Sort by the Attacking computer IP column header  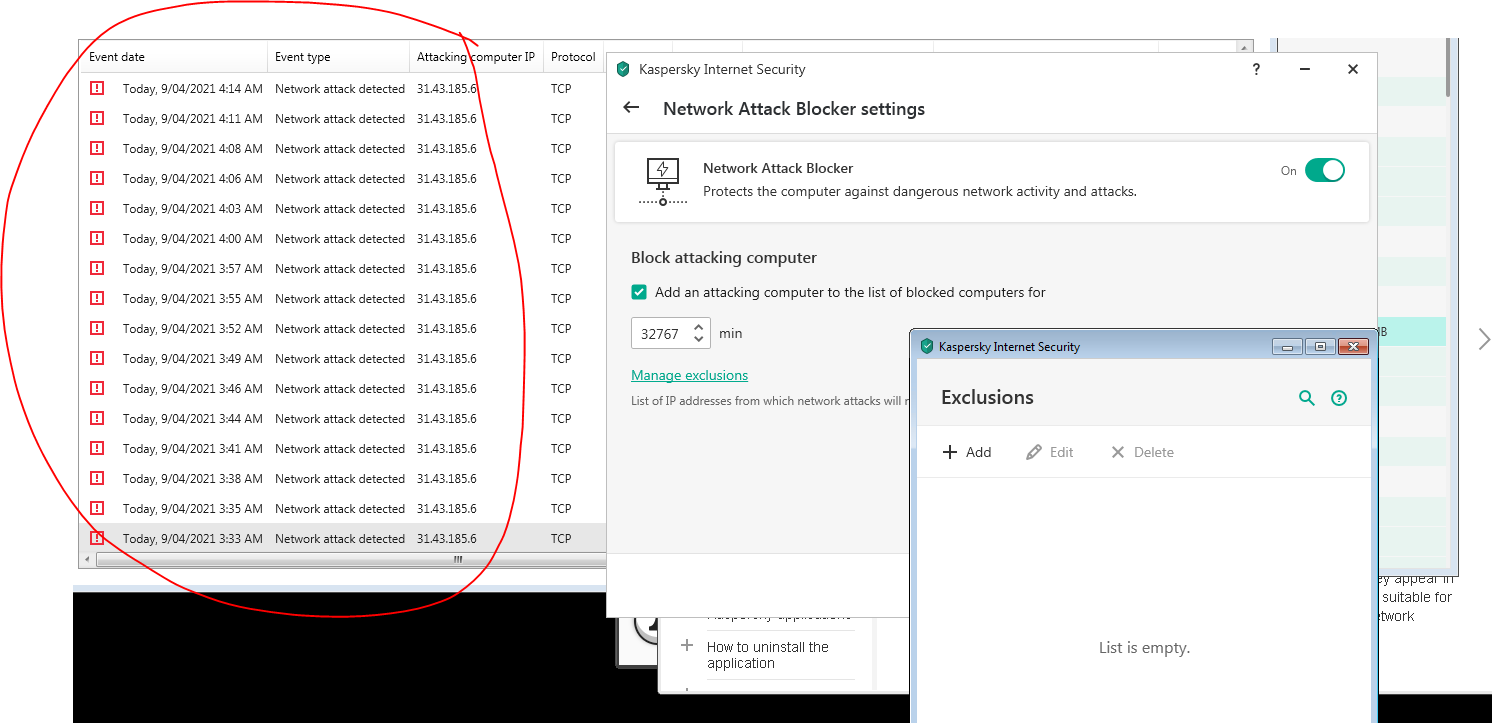click(476, 57)
